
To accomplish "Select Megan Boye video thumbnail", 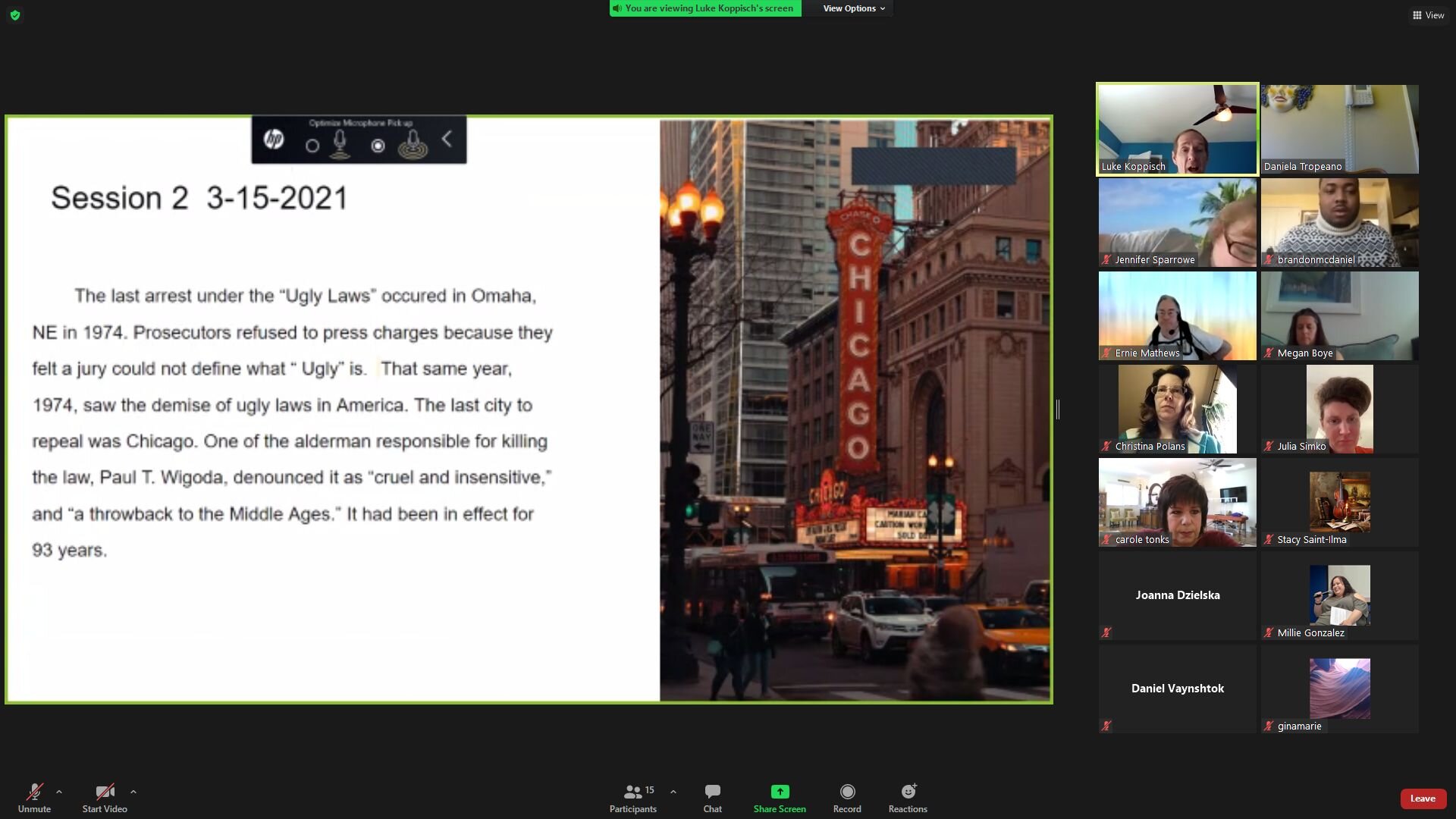I will [x=1340, y=315].
